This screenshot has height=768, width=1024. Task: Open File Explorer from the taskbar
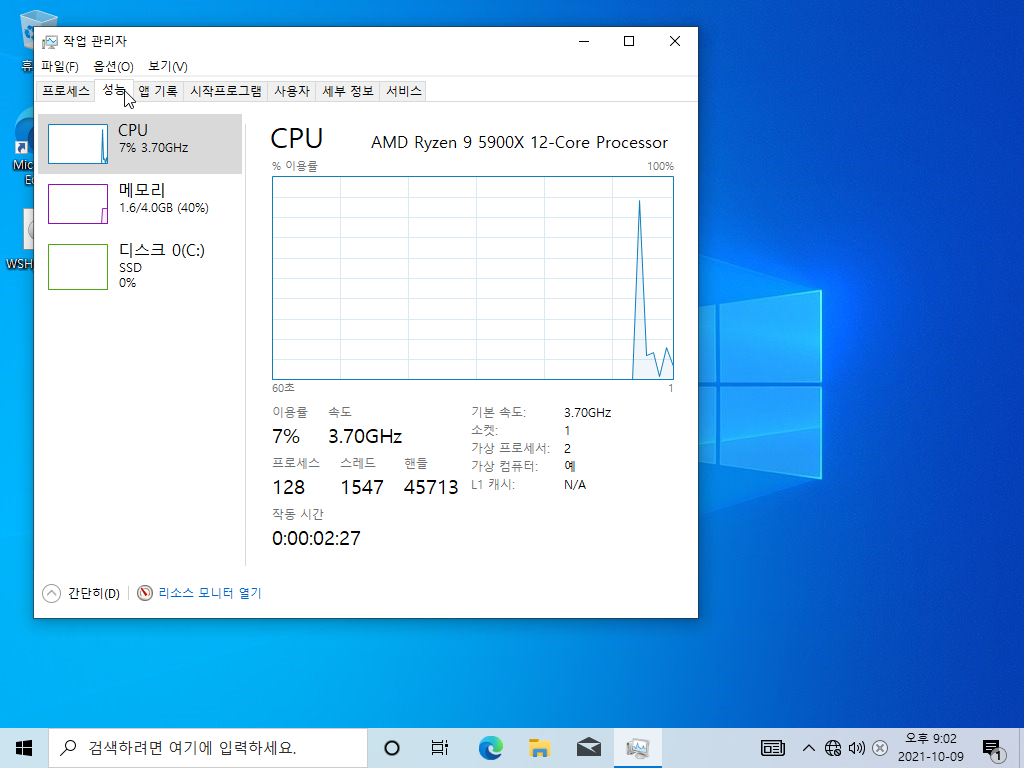click(539, 748)
